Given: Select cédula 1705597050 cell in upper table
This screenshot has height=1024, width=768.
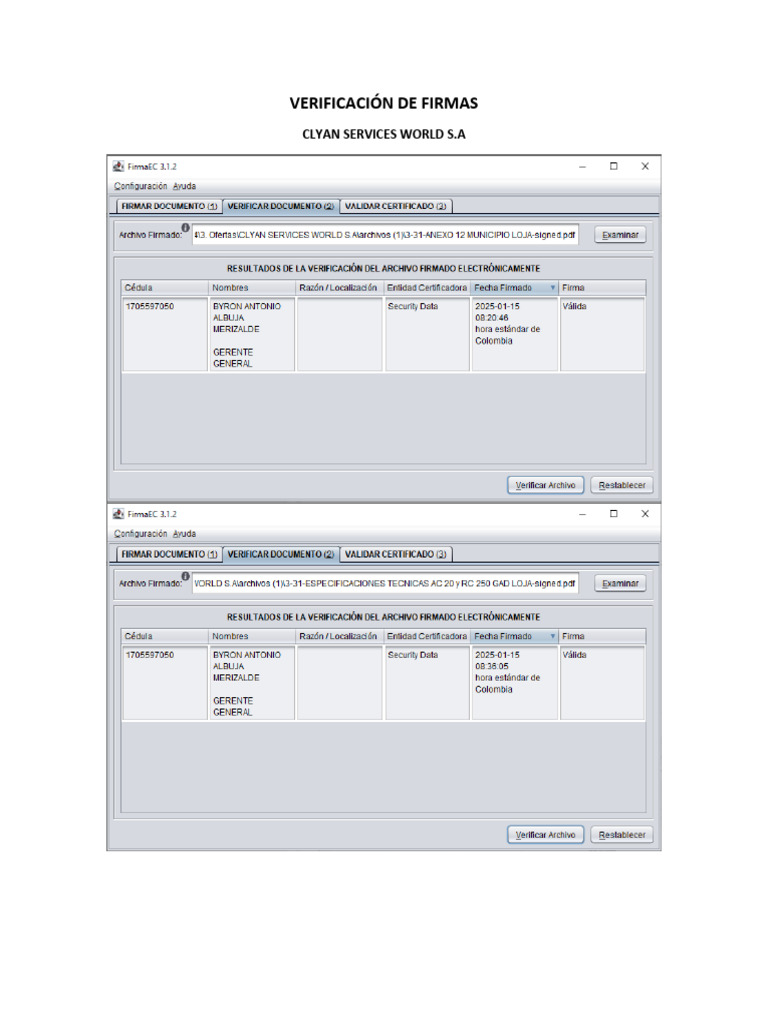Looking at the screenshot, I should tap(165, 334).
